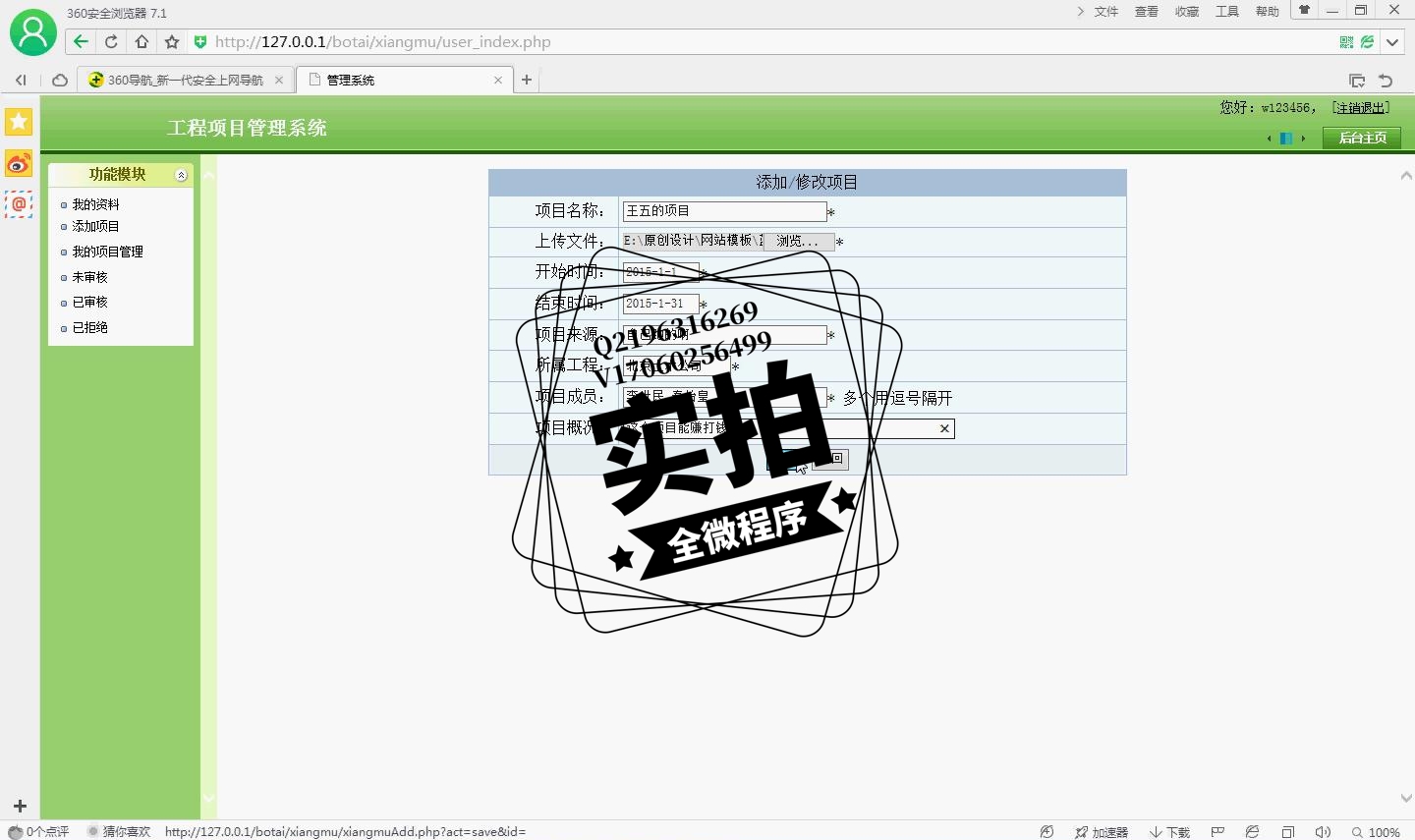The height and width of the screenshot is (840, 1415).
Task: Open the 100% zoom control
Action: (1376, 832)
